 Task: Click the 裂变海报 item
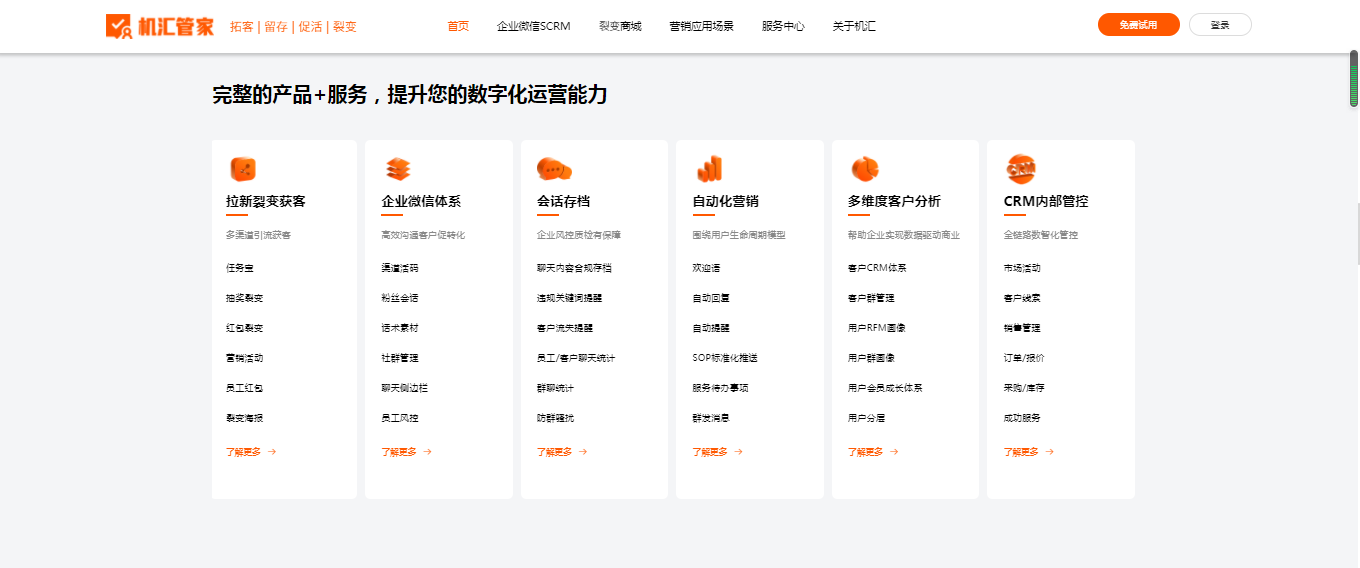click(x=245, y=418)
